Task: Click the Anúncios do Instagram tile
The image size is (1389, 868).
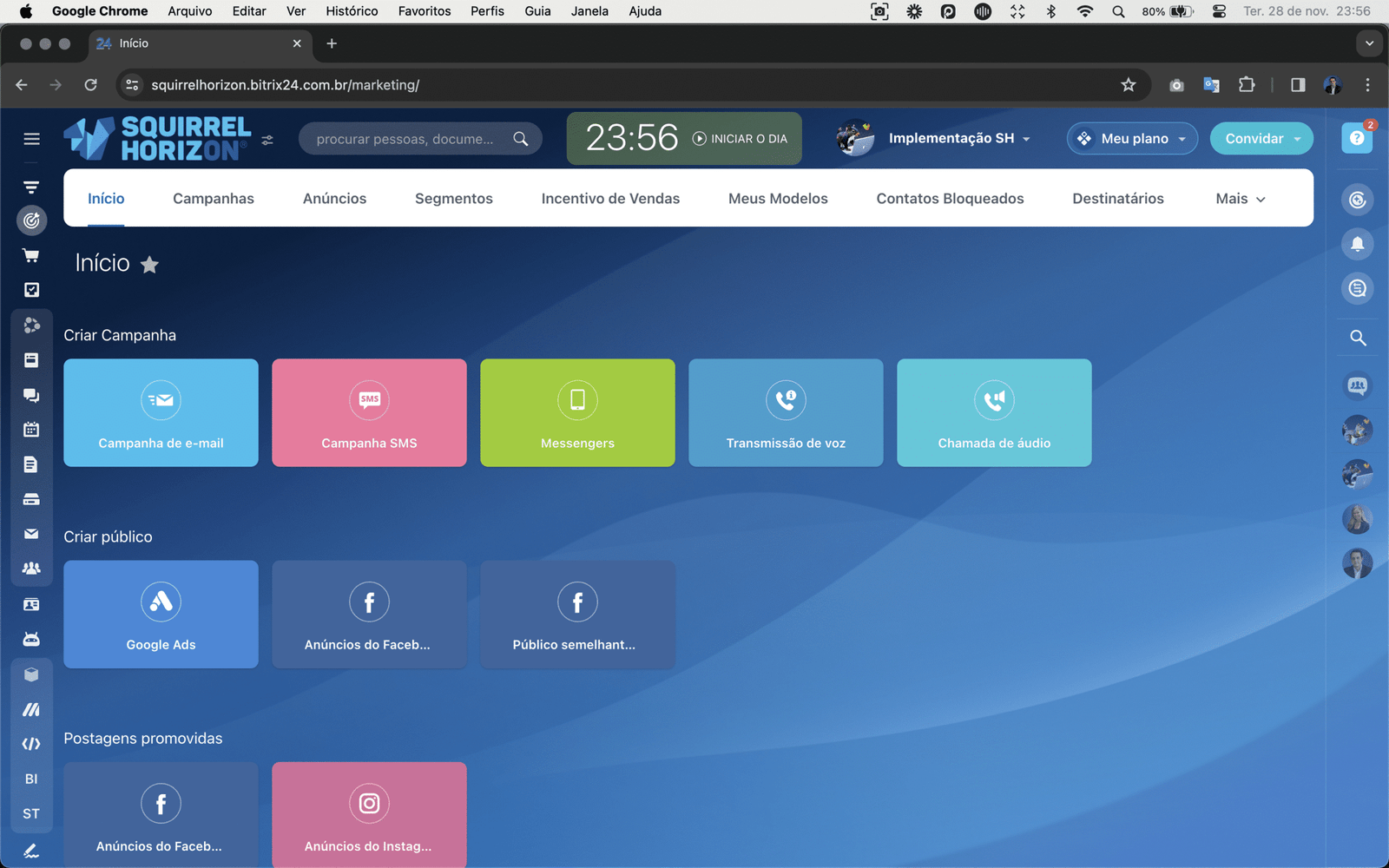Action: 369,814
